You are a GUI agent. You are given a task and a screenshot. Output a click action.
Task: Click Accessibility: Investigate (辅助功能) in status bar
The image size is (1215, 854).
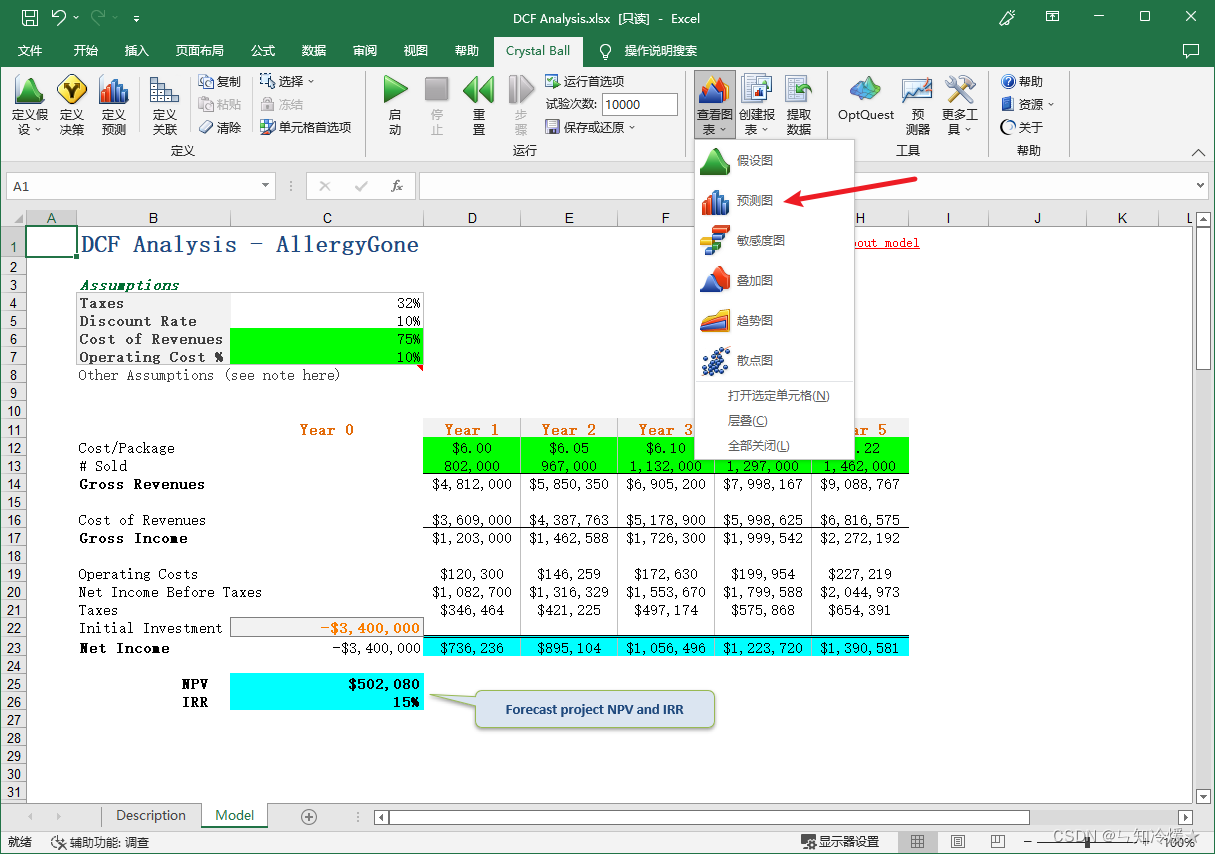(x=100, y=842)
